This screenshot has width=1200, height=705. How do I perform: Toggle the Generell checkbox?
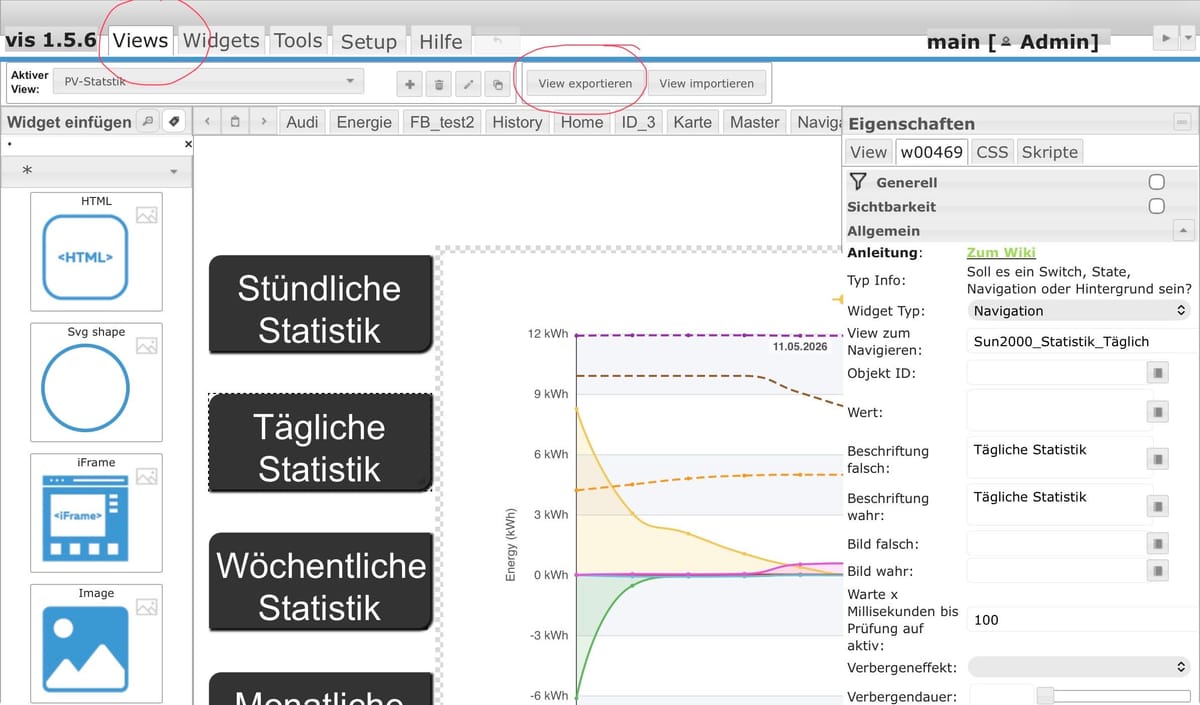click(1157, 182)
